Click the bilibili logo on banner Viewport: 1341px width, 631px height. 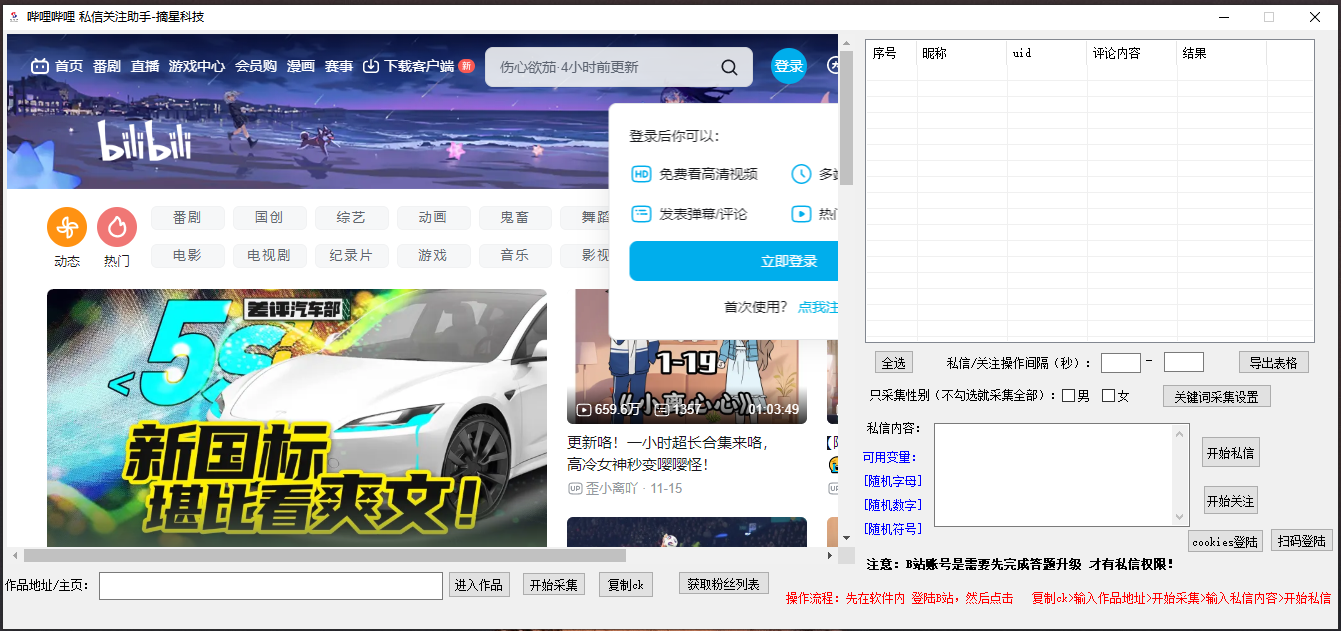[144, 142]
